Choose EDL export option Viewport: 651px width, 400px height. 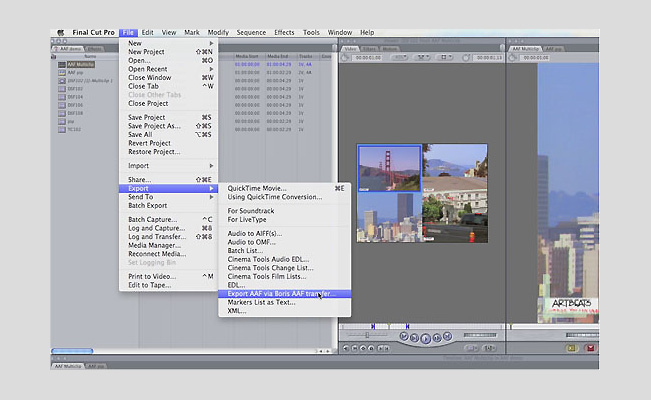(284, 285)
